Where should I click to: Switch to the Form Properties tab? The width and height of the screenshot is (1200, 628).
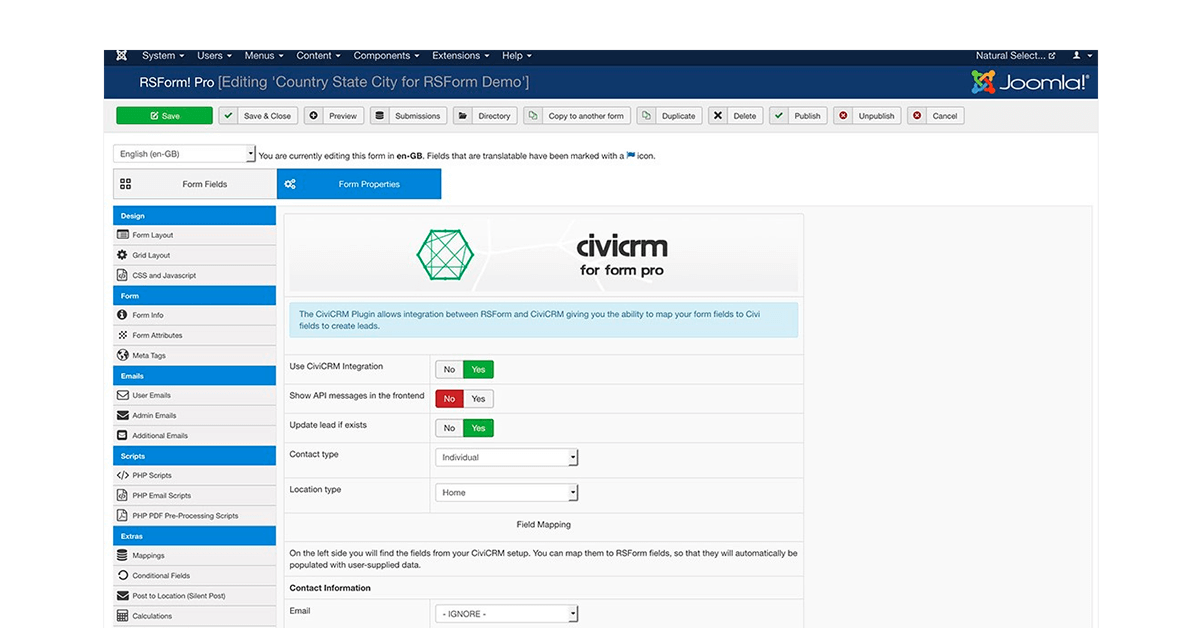point(359,184)
